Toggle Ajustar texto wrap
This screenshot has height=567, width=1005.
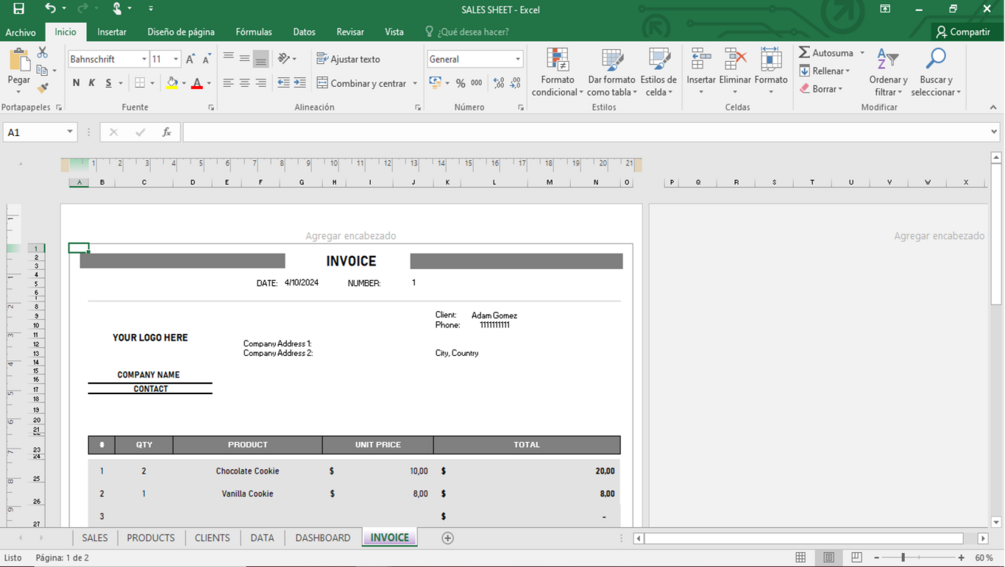point(349,59)
